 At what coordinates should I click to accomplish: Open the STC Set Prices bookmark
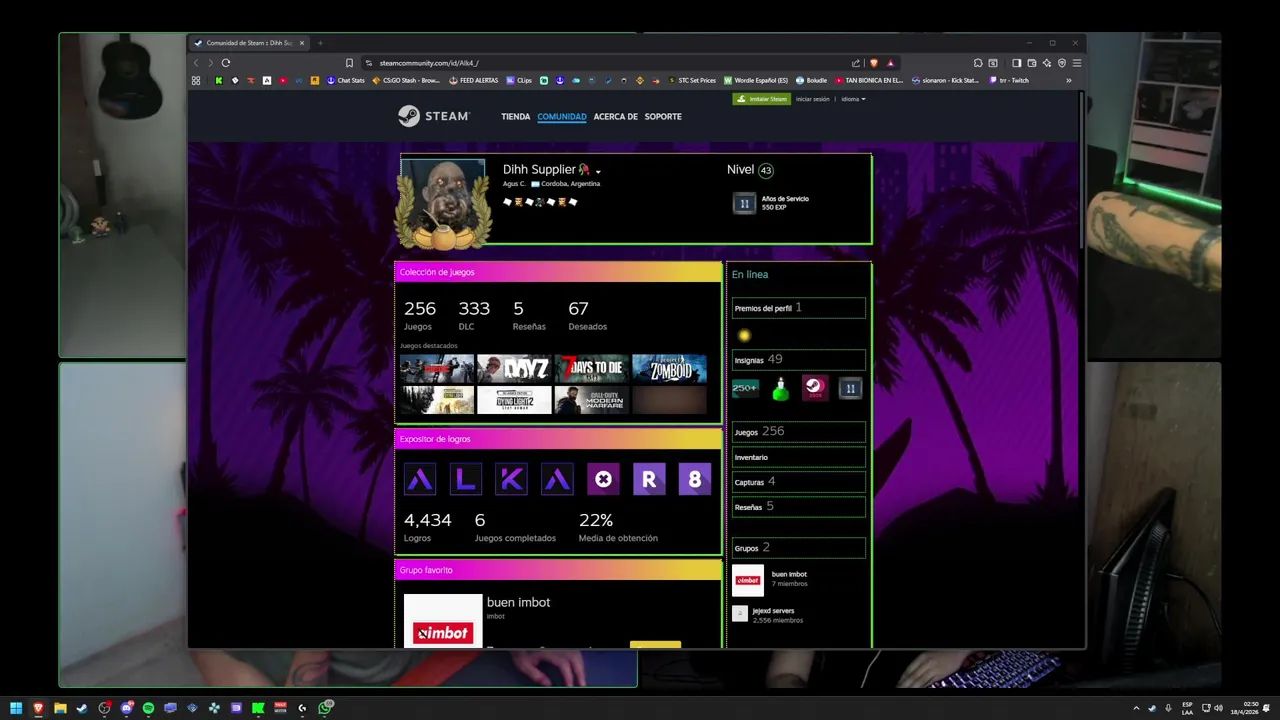click(x=692, y=80)
